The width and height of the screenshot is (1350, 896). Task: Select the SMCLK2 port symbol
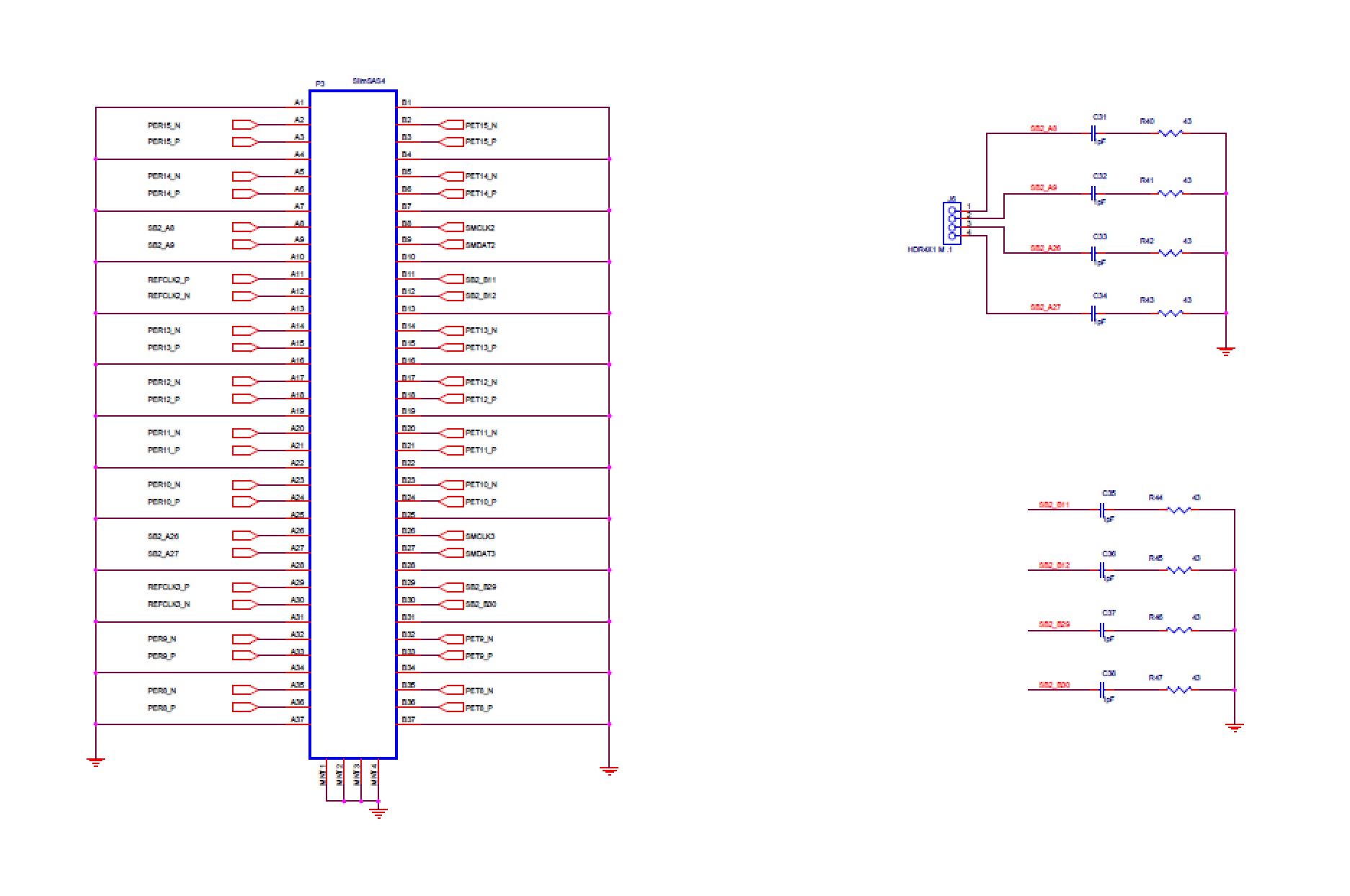pyautogui.click(x=451, y=228)
